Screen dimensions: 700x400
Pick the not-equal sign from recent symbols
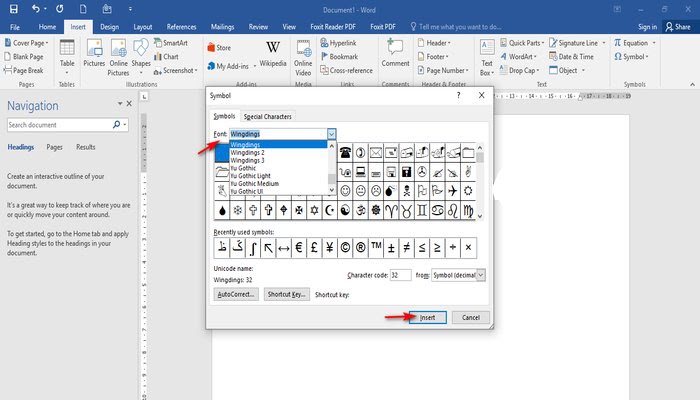407,248
